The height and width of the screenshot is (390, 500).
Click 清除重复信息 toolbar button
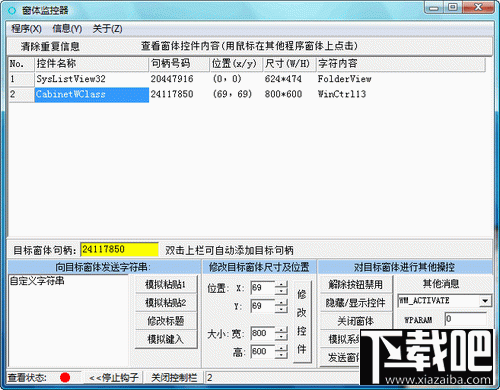coord(50,46)
